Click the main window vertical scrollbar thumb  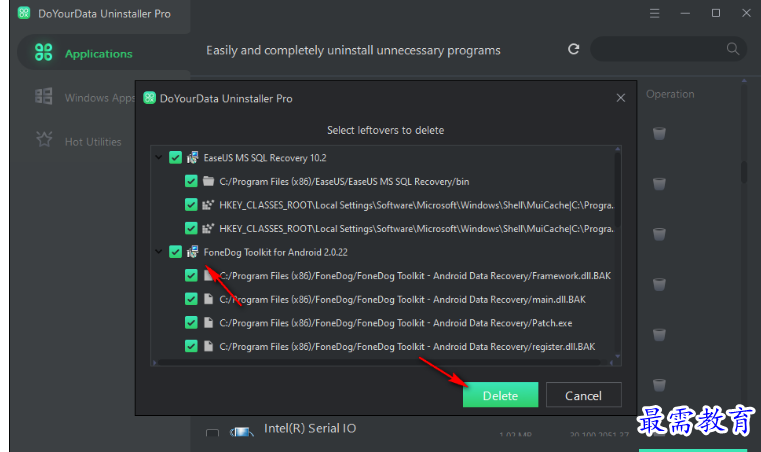pyautogui.click(x=744, y=172)
